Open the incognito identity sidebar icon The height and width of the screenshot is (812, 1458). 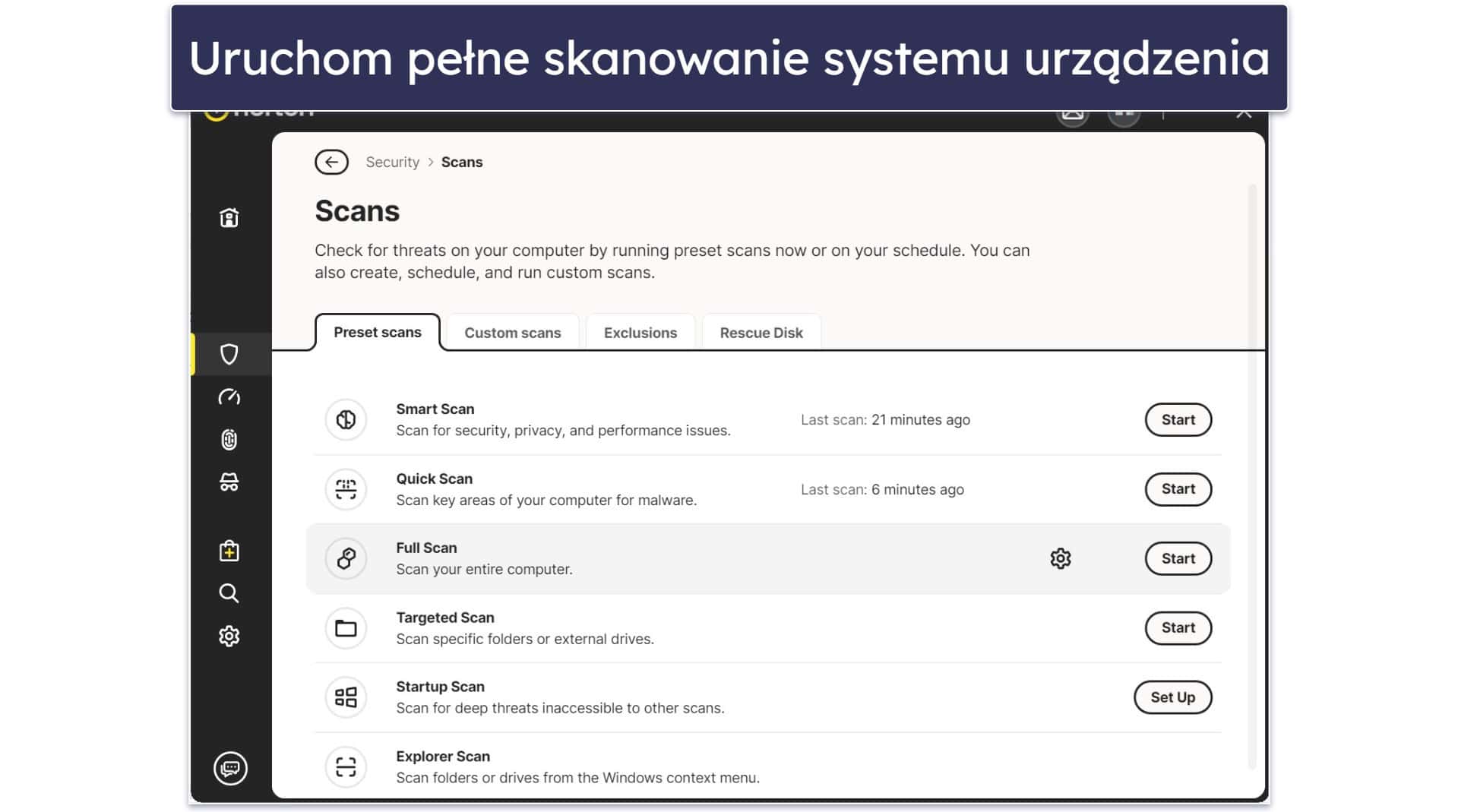[x=229, y=482]
